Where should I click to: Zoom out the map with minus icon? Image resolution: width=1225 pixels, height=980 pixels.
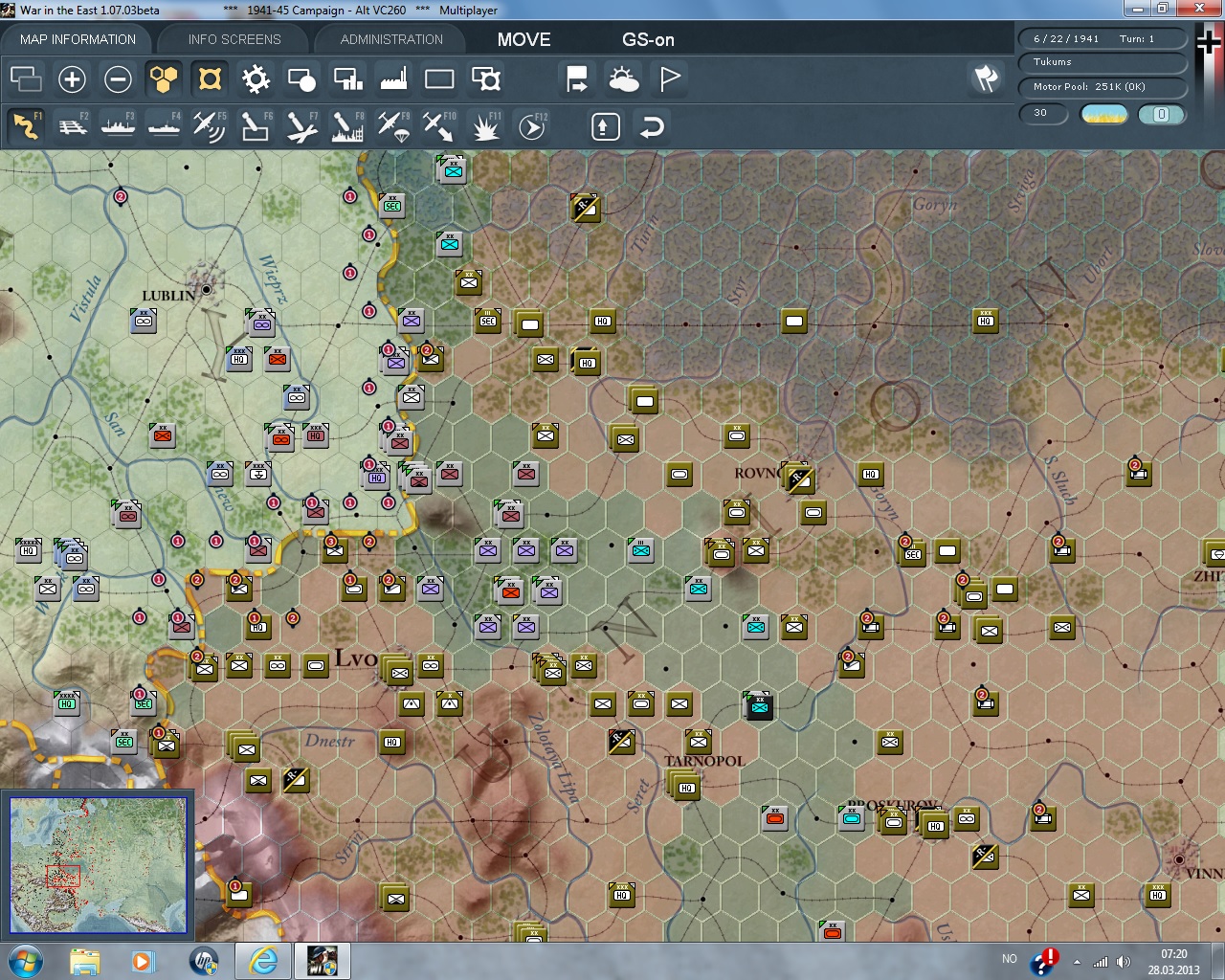click(118, 78)
